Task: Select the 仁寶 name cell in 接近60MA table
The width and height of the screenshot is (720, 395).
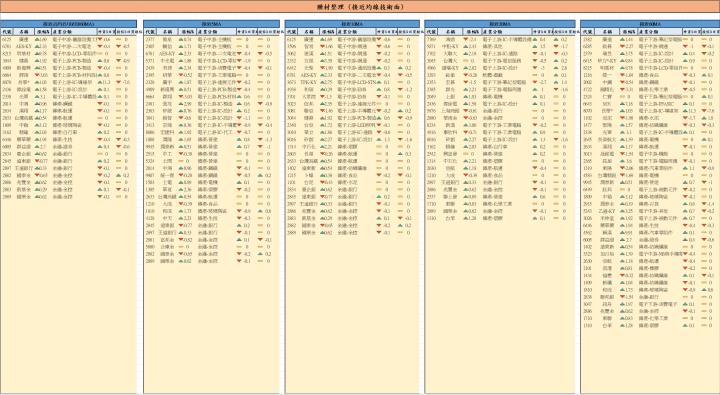Action: [607, 96]
